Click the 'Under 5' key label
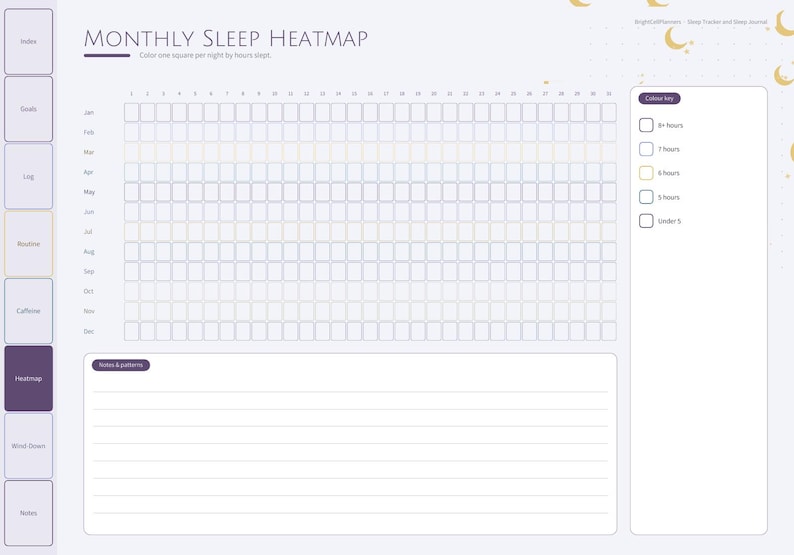This screenshot has height=555, width=794. [x=669, y=221]
